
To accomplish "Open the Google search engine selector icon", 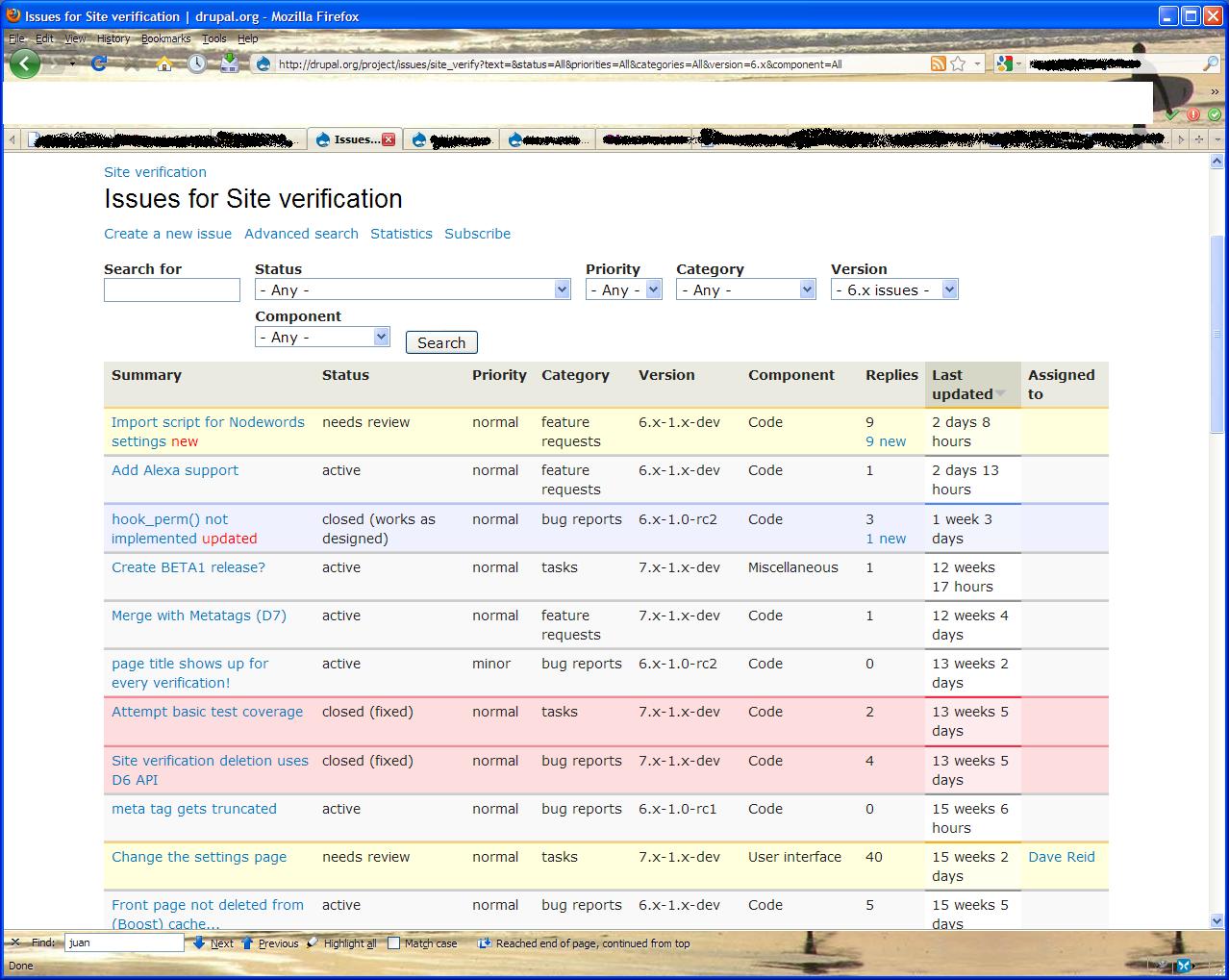I will [1005, 63].
